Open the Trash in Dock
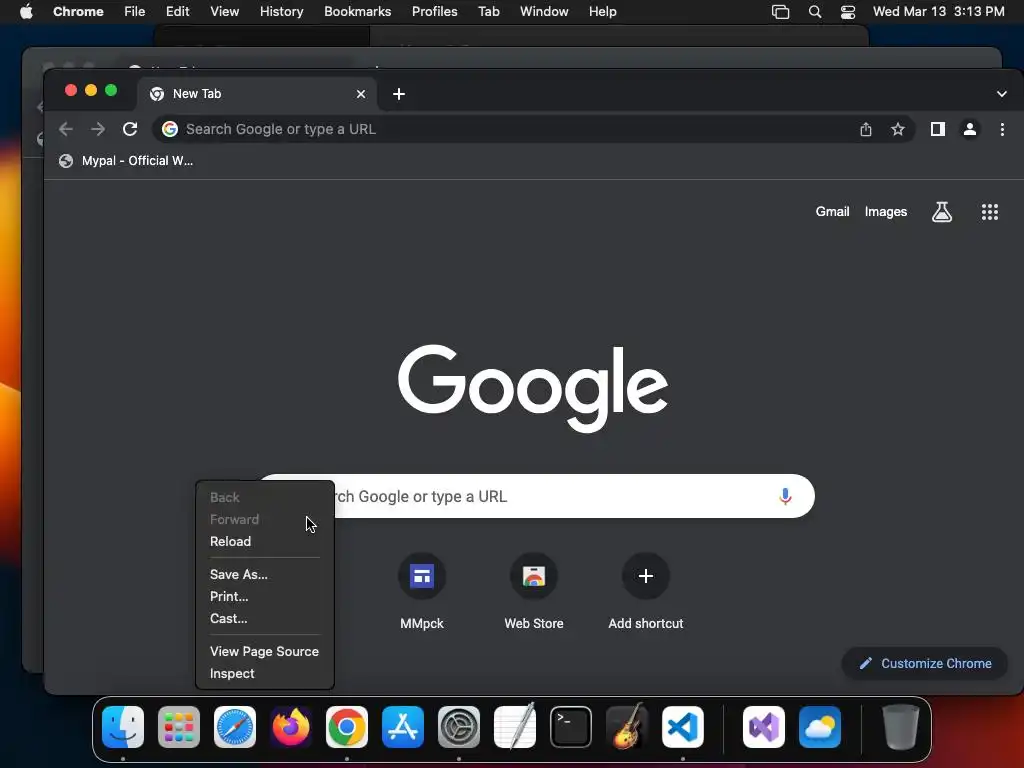Viewport: 1024px width, 768px height. point(901,727)
